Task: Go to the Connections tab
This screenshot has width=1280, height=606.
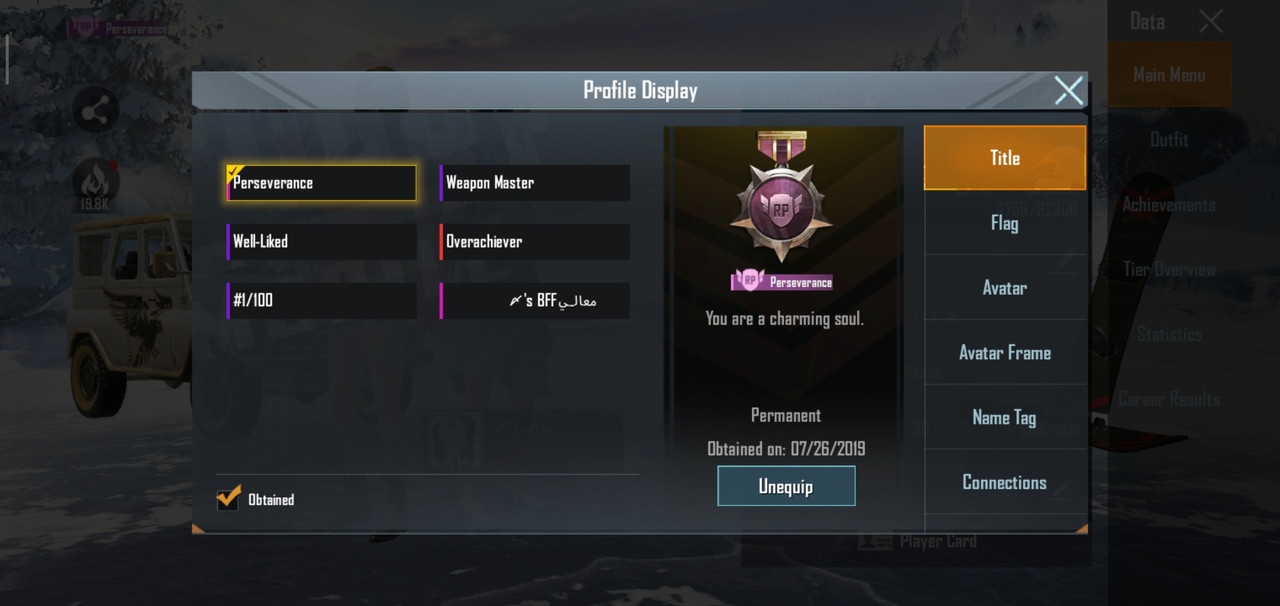Action: pos(1005,482)
